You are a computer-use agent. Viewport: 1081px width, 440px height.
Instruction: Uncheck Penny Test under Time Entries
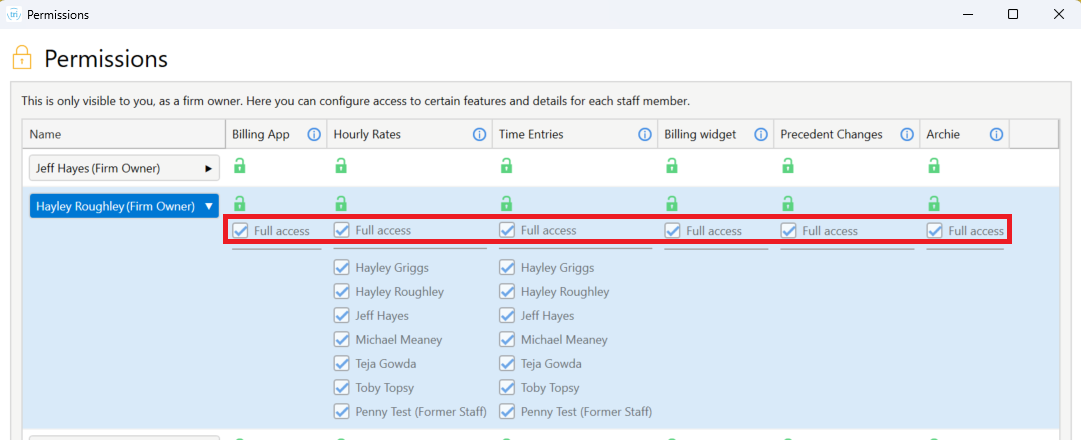click(507, 412)
